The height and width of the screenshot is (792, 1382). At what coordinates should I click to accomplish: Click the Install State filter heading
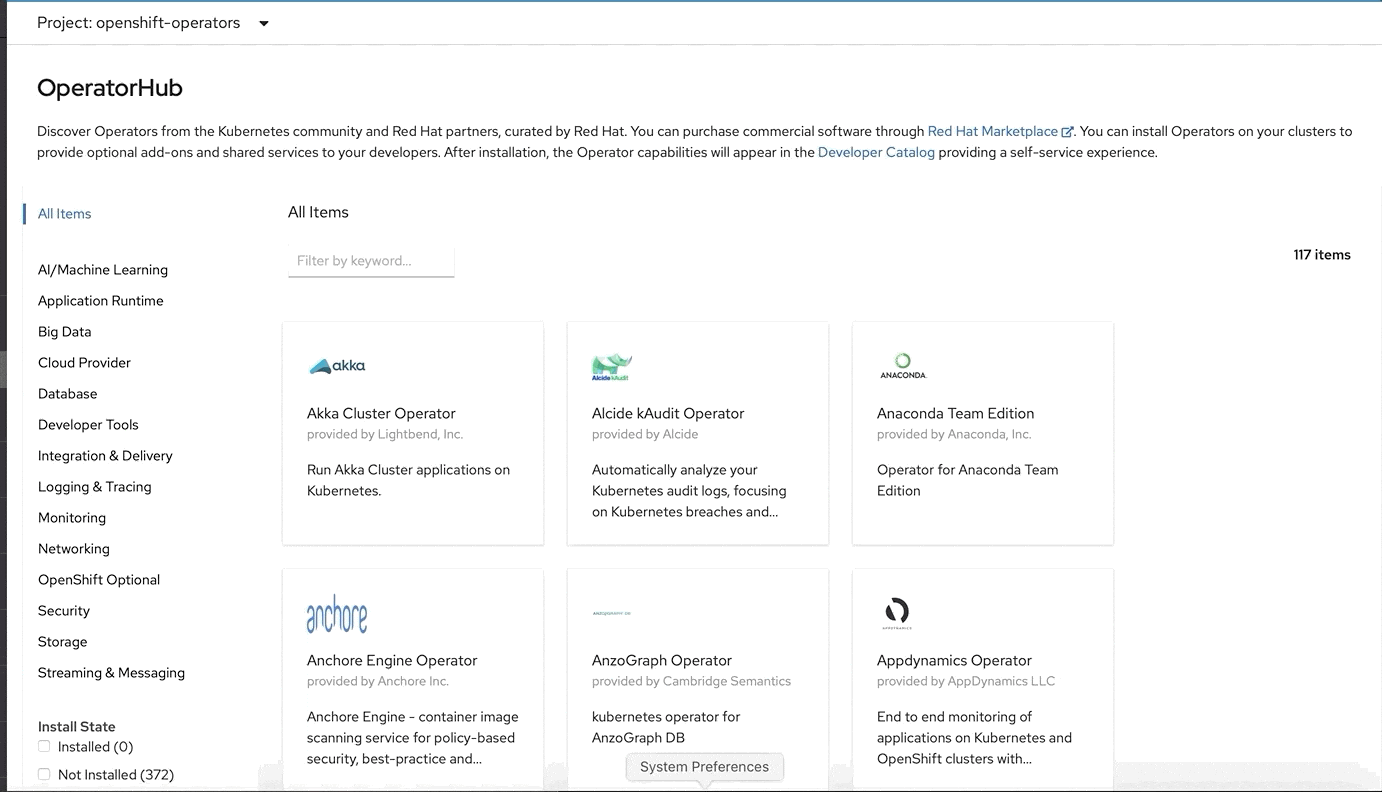click(77, 727)
